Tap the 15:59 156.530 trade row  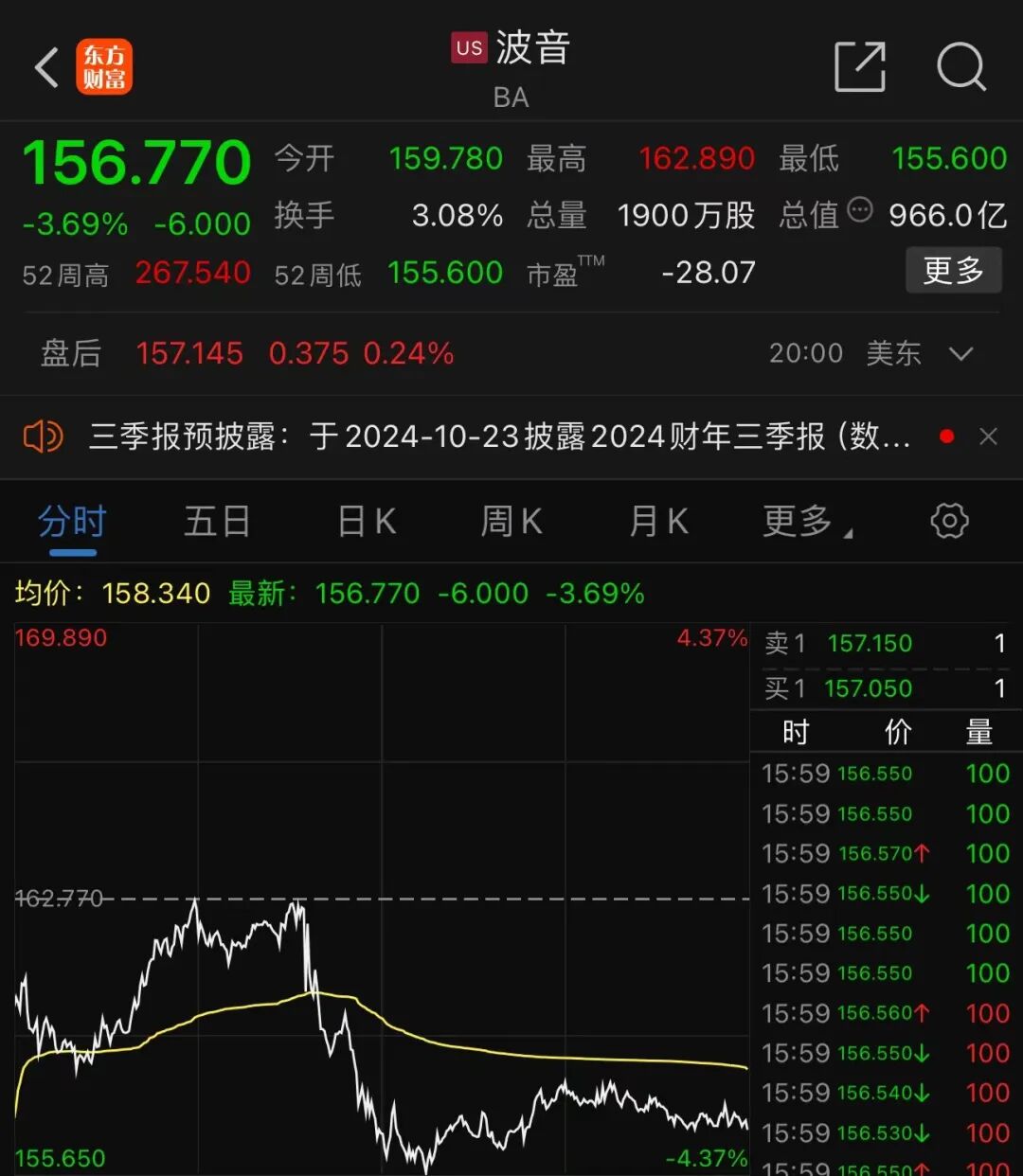(x=886, y=1132)
